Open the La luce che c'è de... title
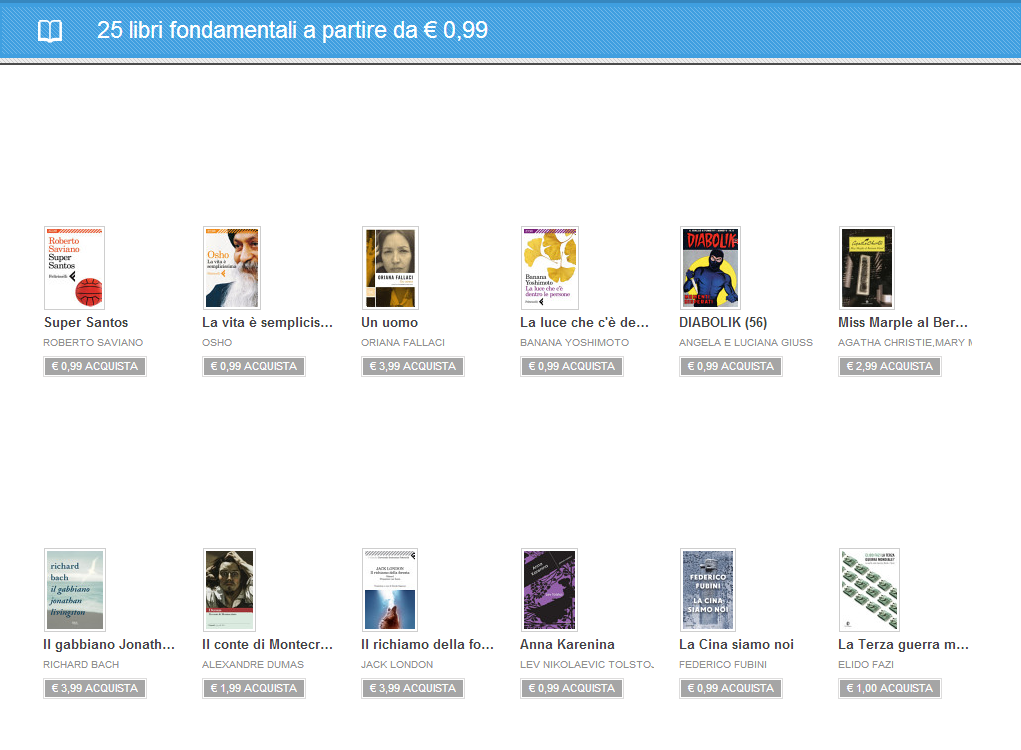The height and width of the screenshot is (750, 1021). pos(584,322)
